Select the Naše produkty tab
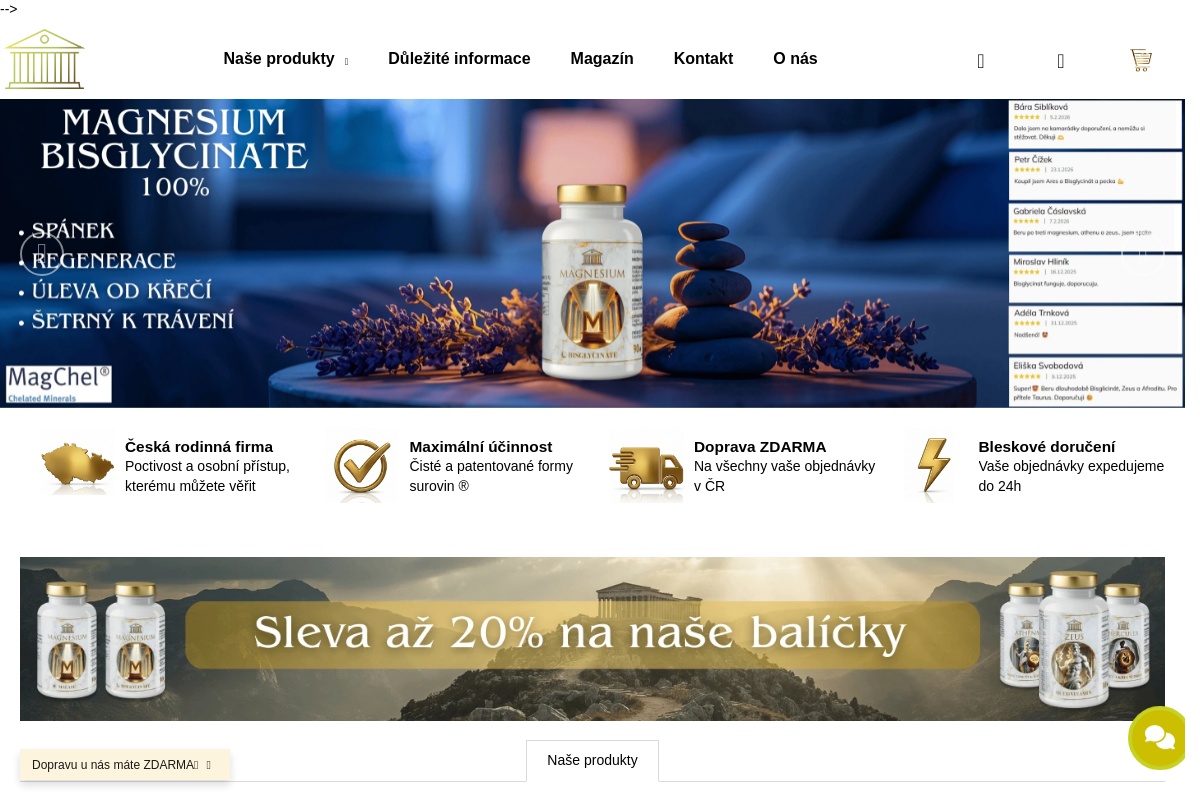 click(592, 760)
